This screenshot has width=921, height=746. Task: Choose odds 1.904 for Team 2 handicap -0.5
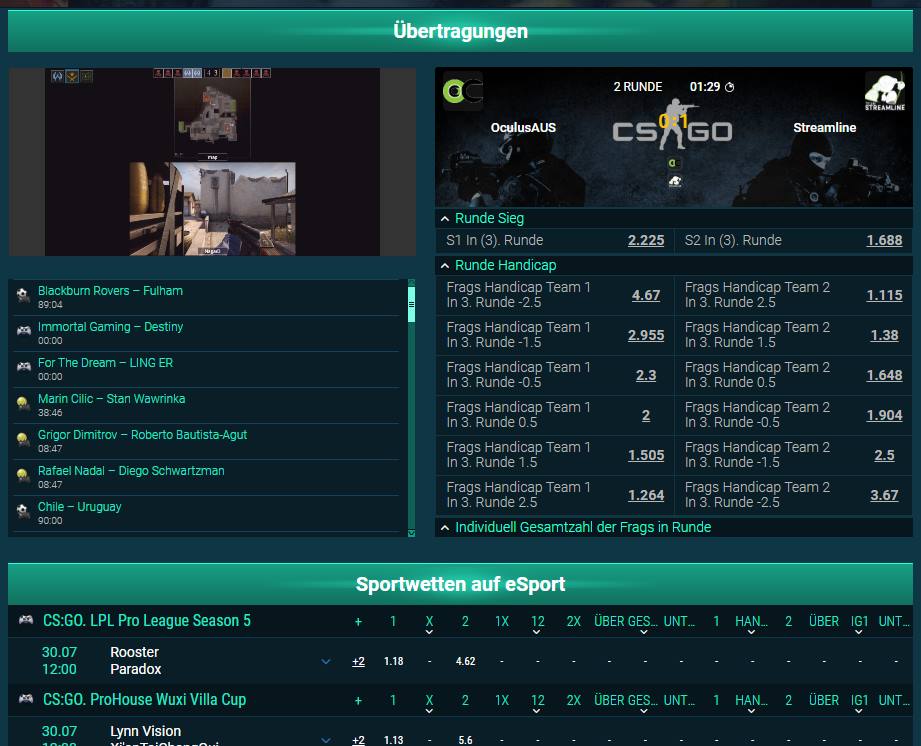click(884, 415)
